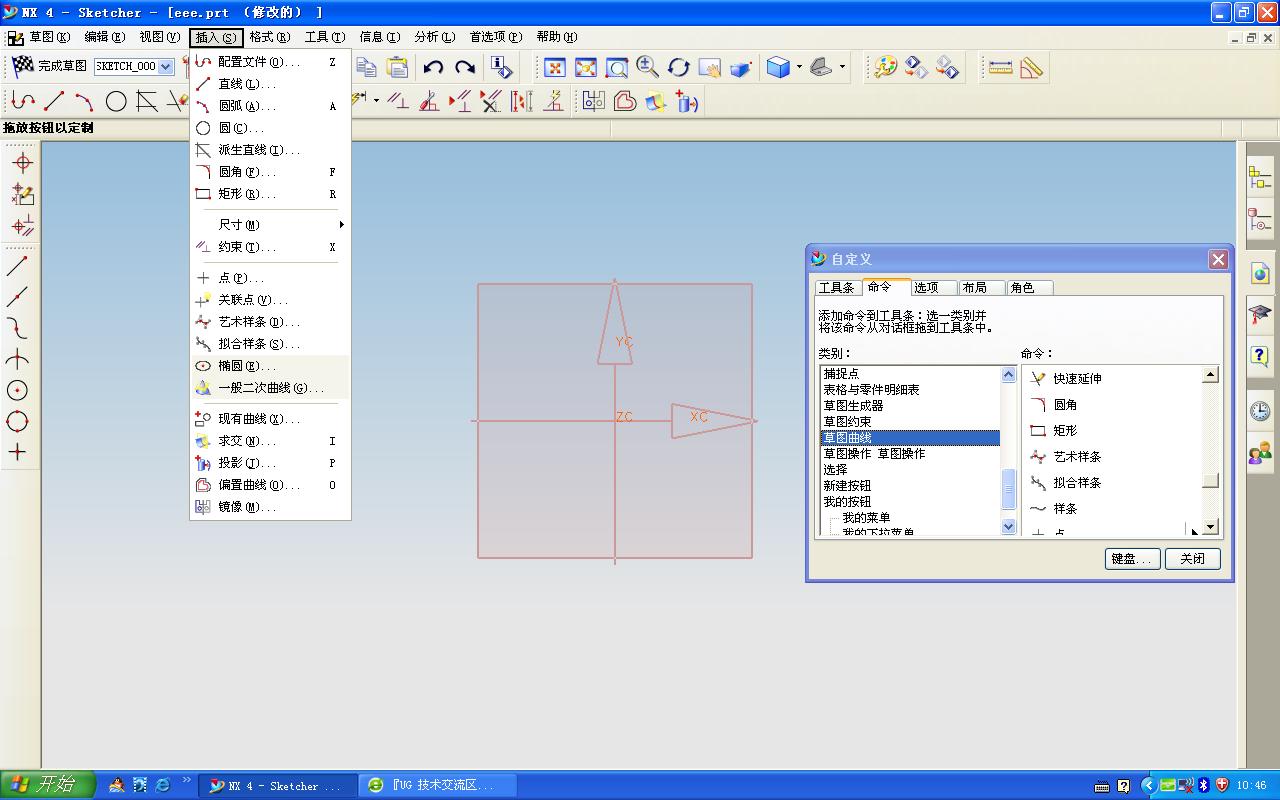The image size is (1280, 800).
Task: Click the Finish Sketch (完成草图) flag button
Action: pos(48,66)
